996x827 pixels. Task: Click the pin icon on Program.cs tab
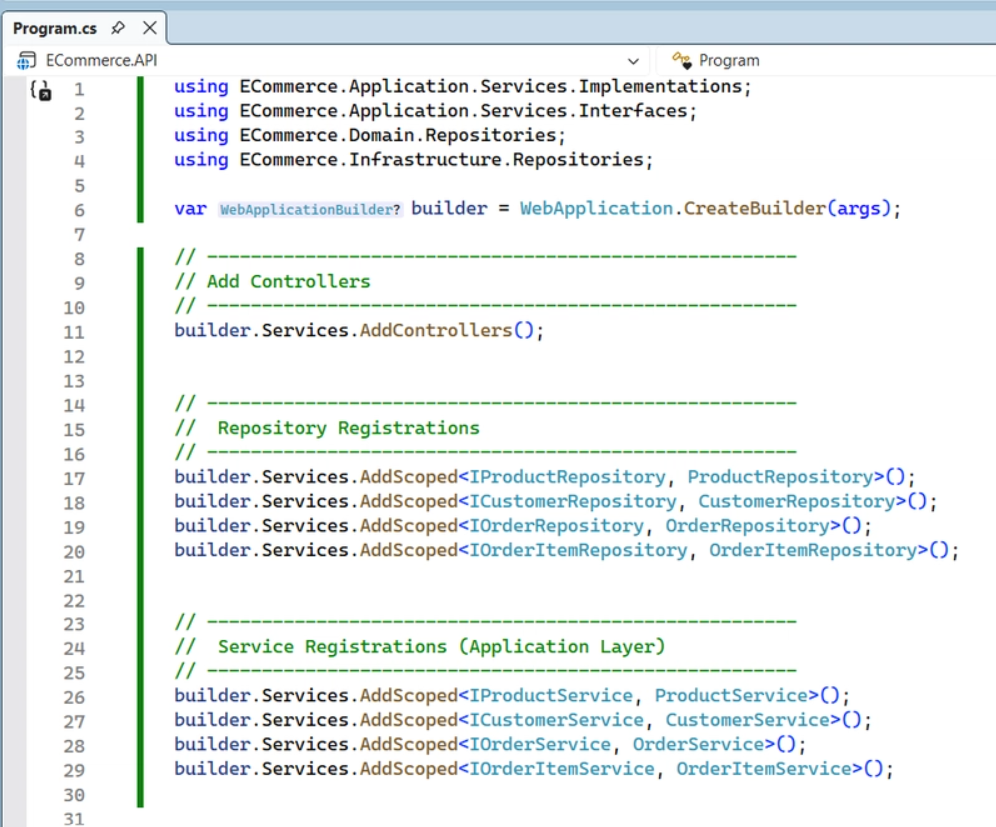118,28
